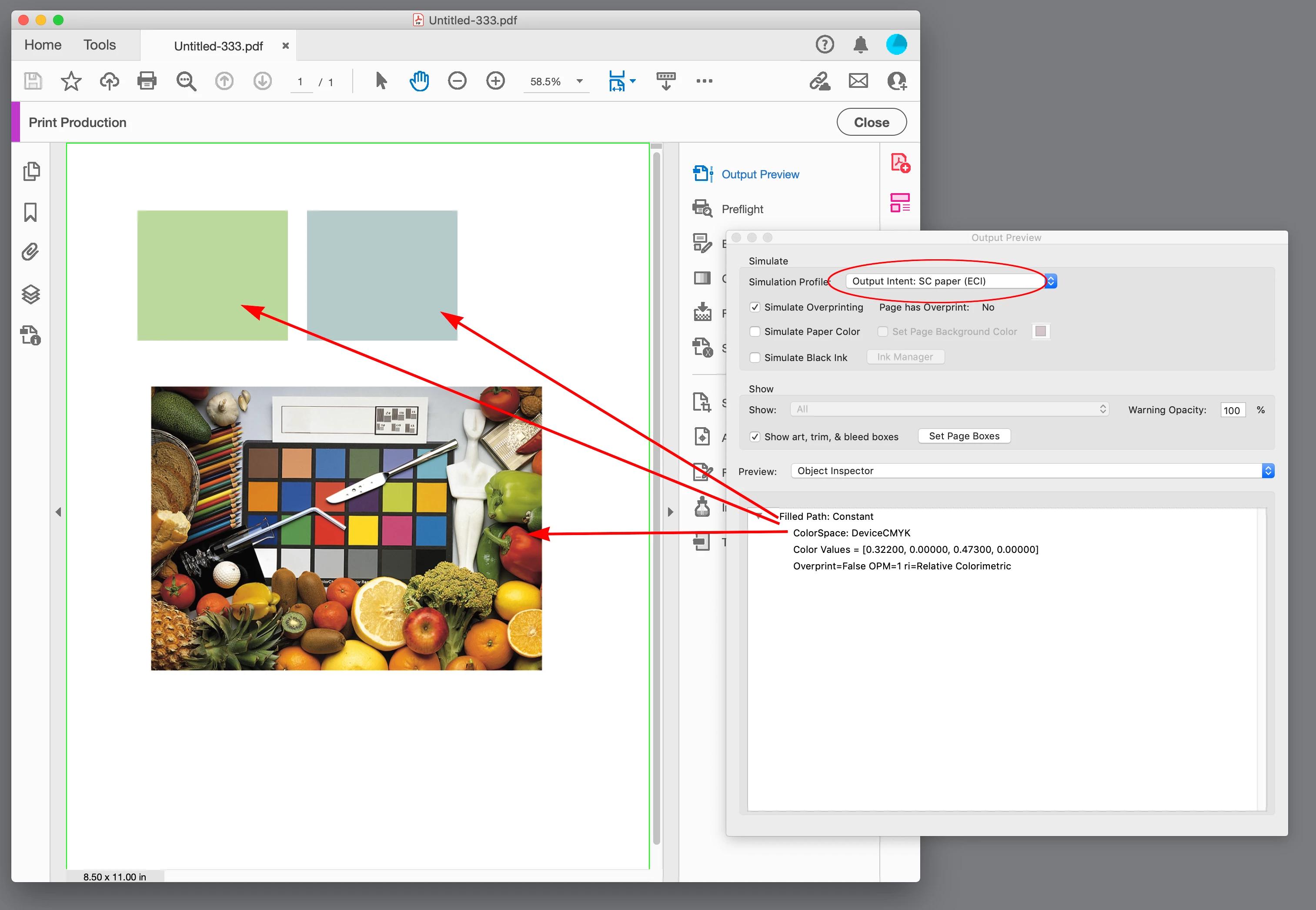The image size is (1316, 910).
Task: Click the Print icon in the toolbar
Action: point(147,81)
